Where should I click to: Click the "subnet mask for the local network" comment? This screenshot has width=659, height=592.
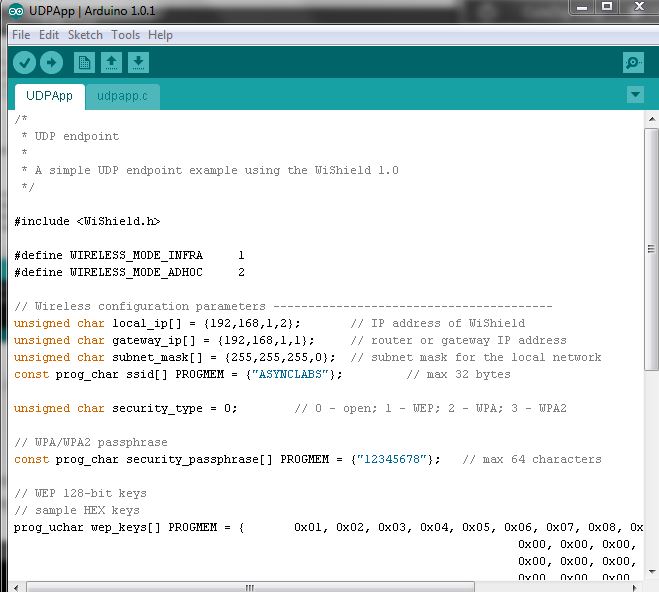(476, 358)
